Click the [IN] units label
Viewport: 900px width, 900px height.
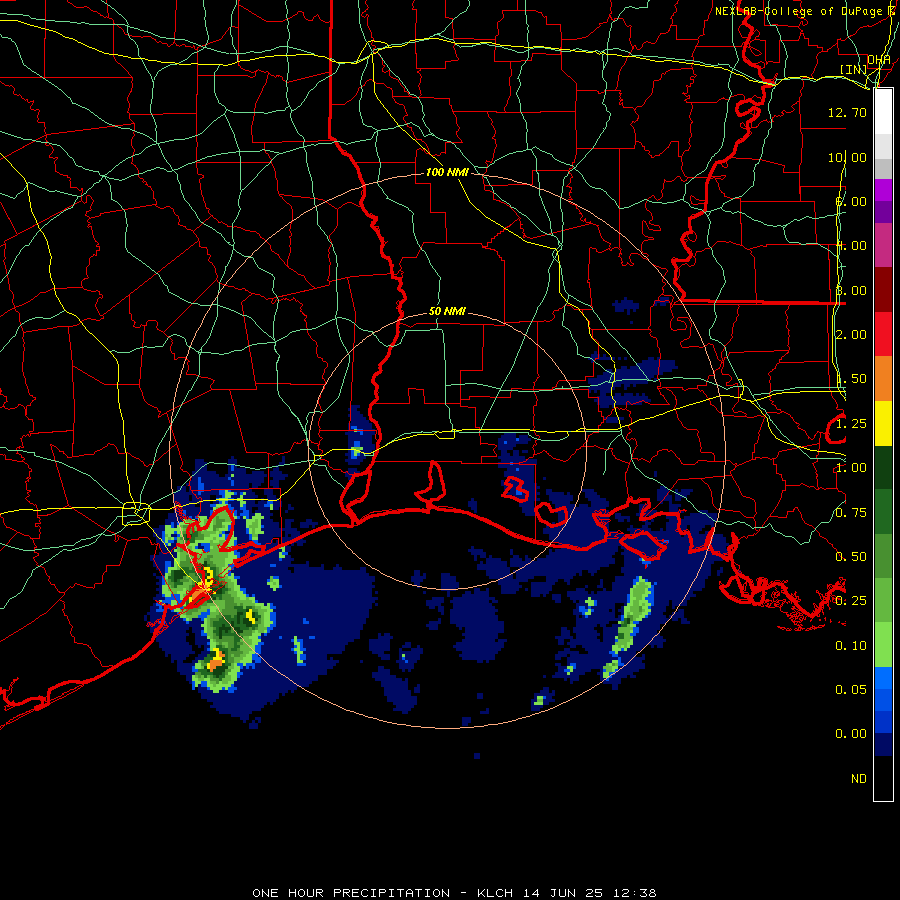click(853, 69)
